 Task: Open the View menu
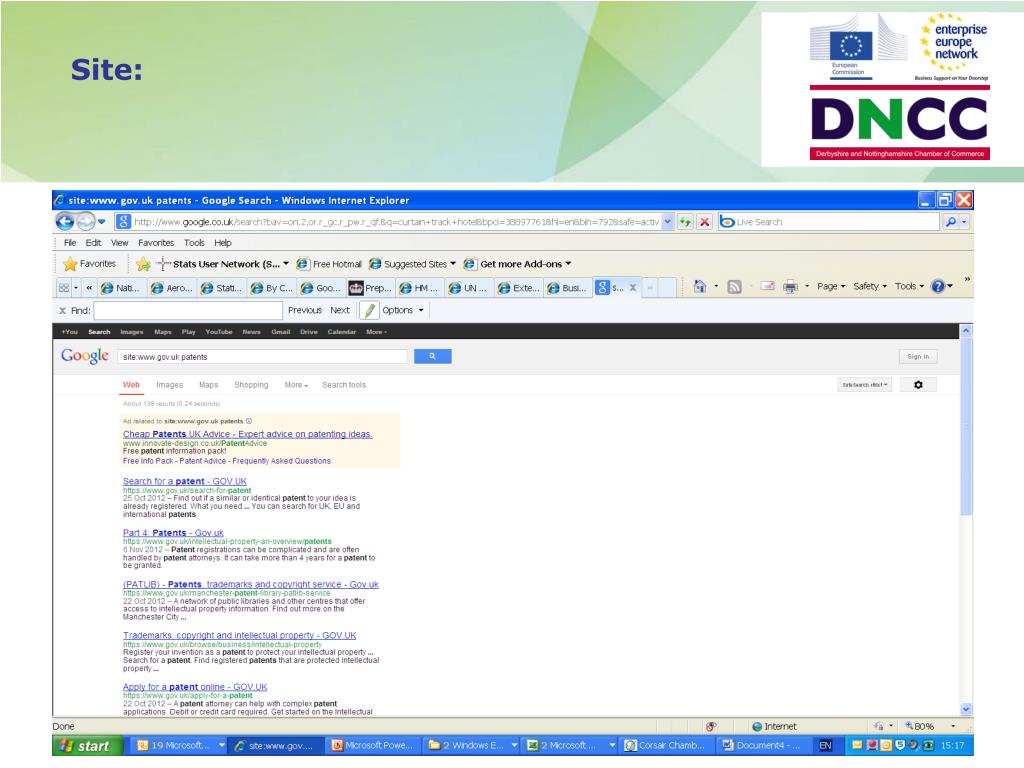[x=120, y=243]
